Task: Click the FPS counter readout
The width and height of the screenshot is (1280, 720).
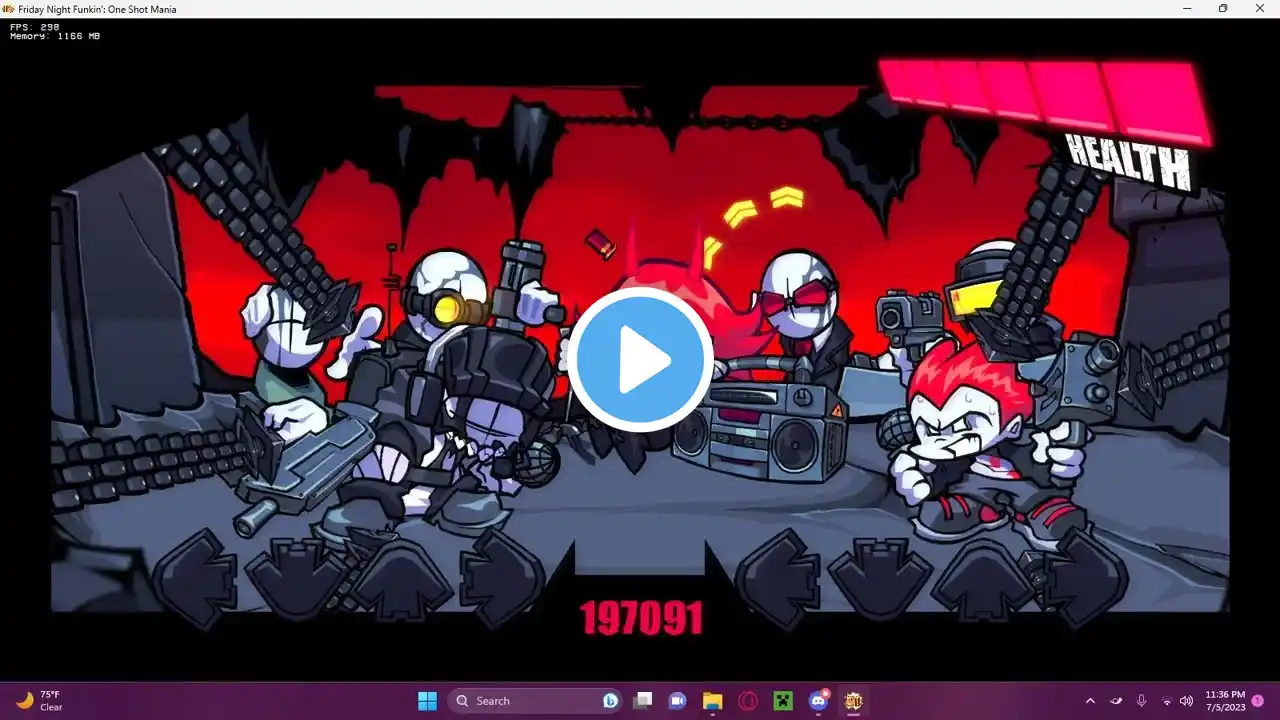Action: tap(35, 27)
